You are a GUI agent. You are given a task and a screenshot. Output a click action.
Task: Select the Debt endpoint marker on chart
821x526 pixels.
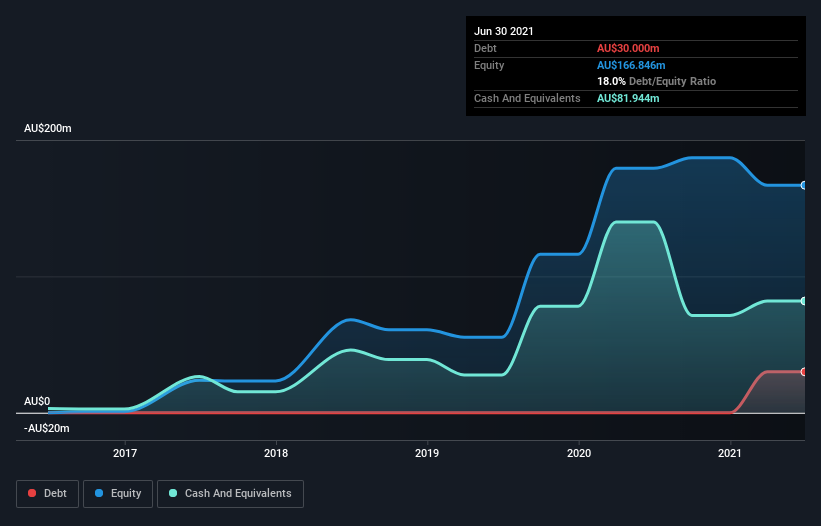pyautogui.click(x=803, y=372)
